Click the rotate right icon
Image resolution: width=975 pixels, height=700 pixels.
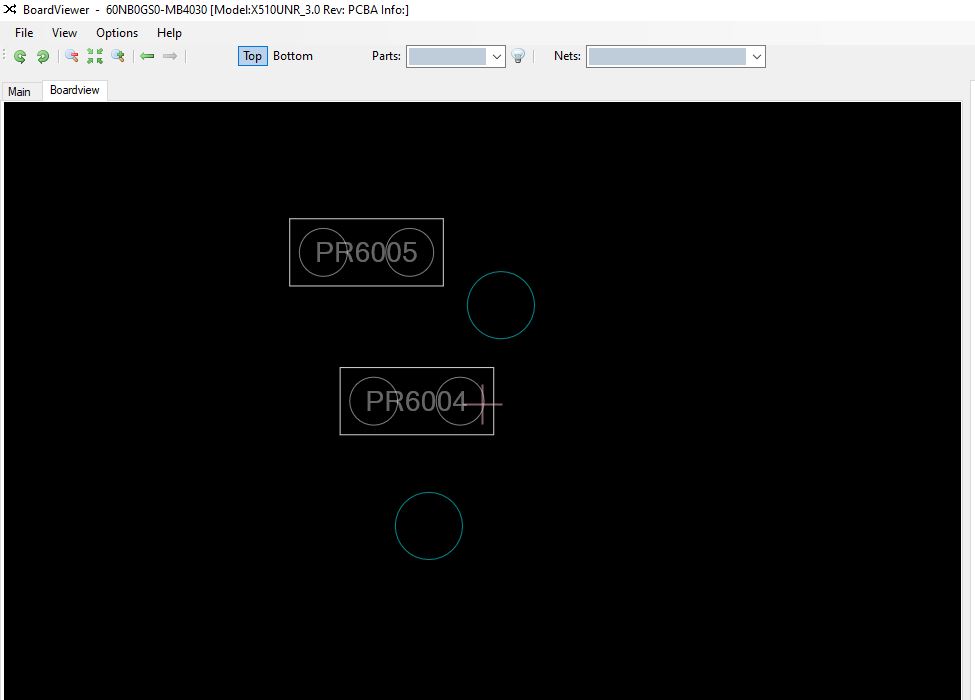43,57
